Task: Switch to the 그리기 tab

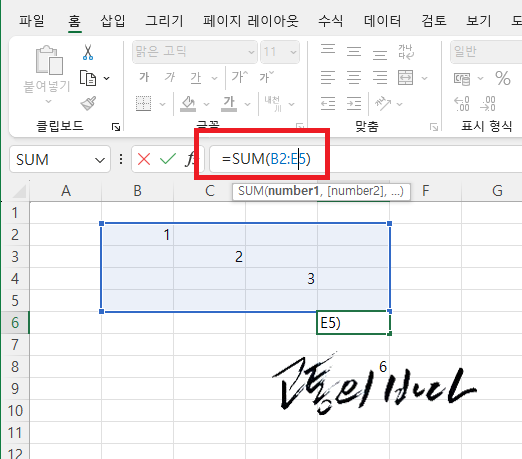Action: [164, 21]
